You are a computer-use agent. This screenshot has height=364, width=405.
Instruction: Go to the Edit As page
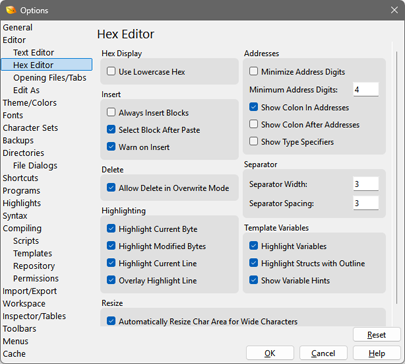(x=26, y=90)
